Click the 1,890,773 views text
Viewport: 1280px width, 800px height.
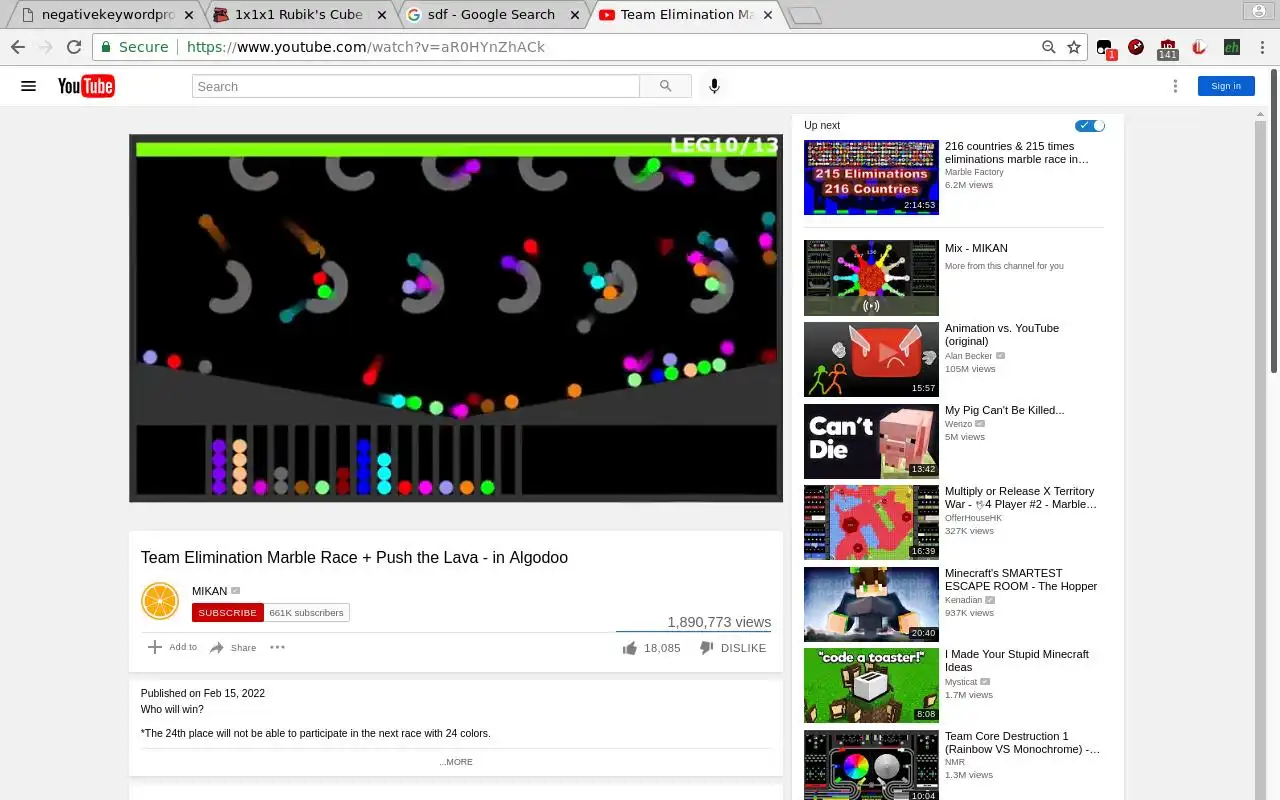pyautogui.click(x=719, y=622)
